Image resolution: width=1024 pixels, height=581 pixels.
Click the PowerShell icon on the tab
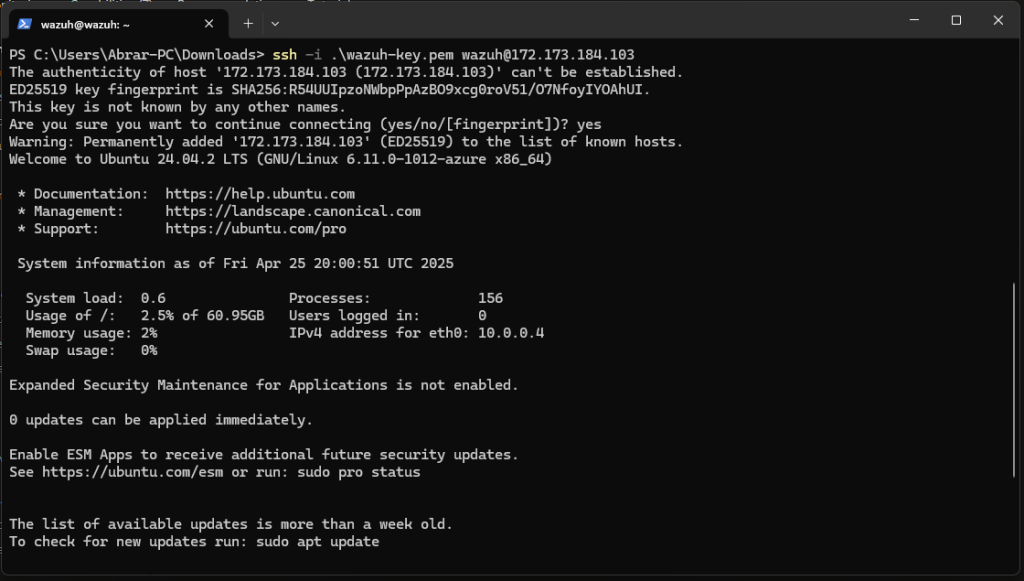(x=24, y=24)
